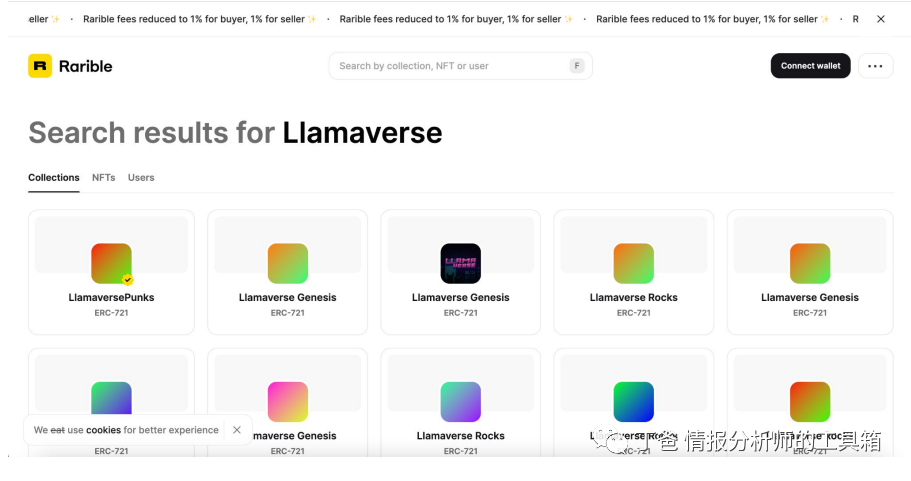
Task: Click the Search results for Llamaverse heading
Action: point(235,133)
